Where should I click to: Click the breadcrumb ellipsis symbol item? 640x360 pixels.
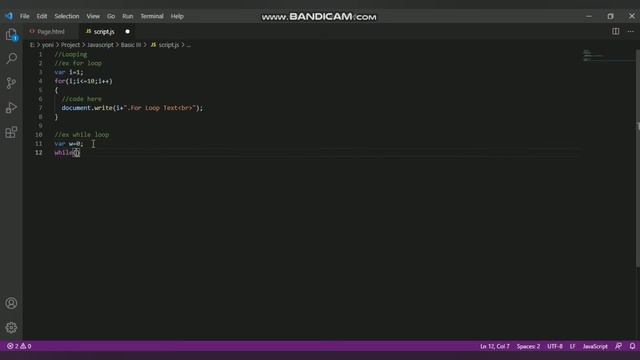[189, 45]
